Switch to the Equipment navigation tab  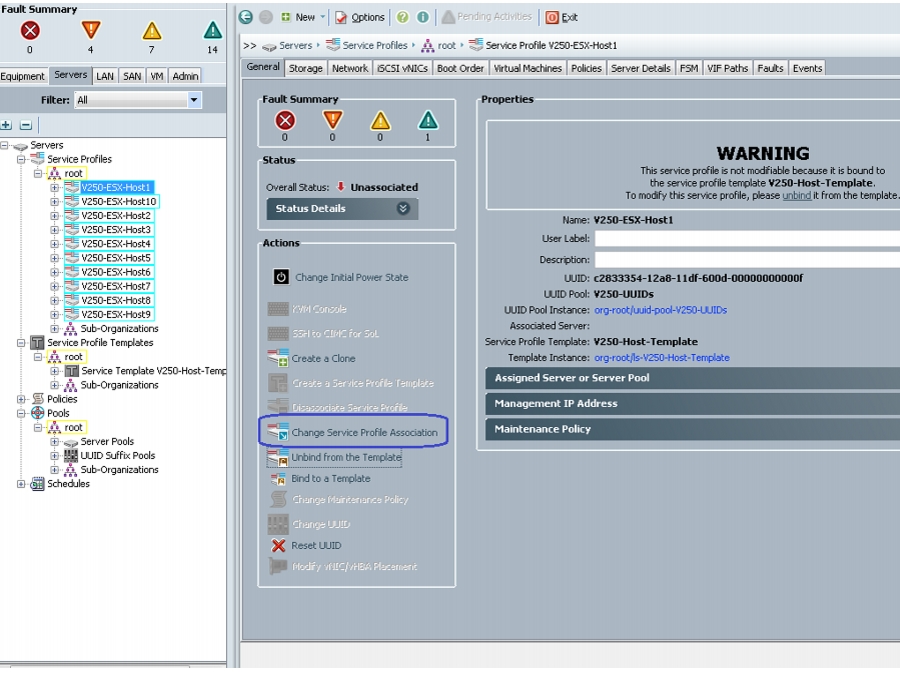(x=22, y=76)
